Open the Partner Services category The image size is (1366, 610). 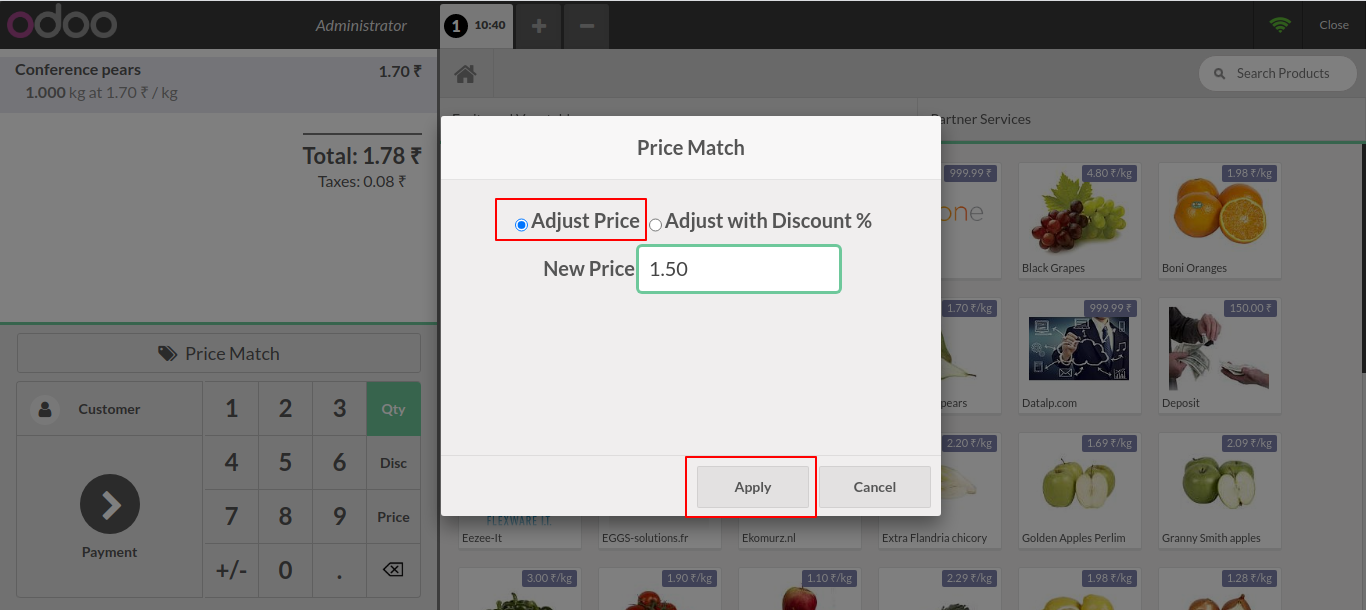[x=980, y=119]
